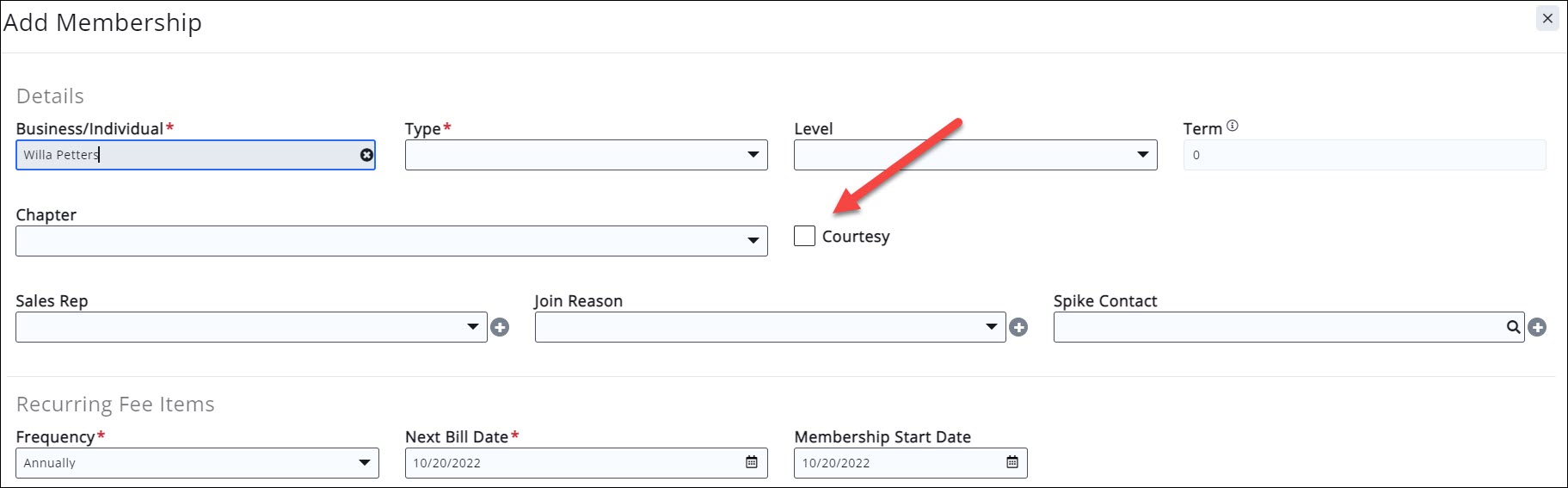
Task: Expand the Join Reason dropdown
Action: click(769, 327)
